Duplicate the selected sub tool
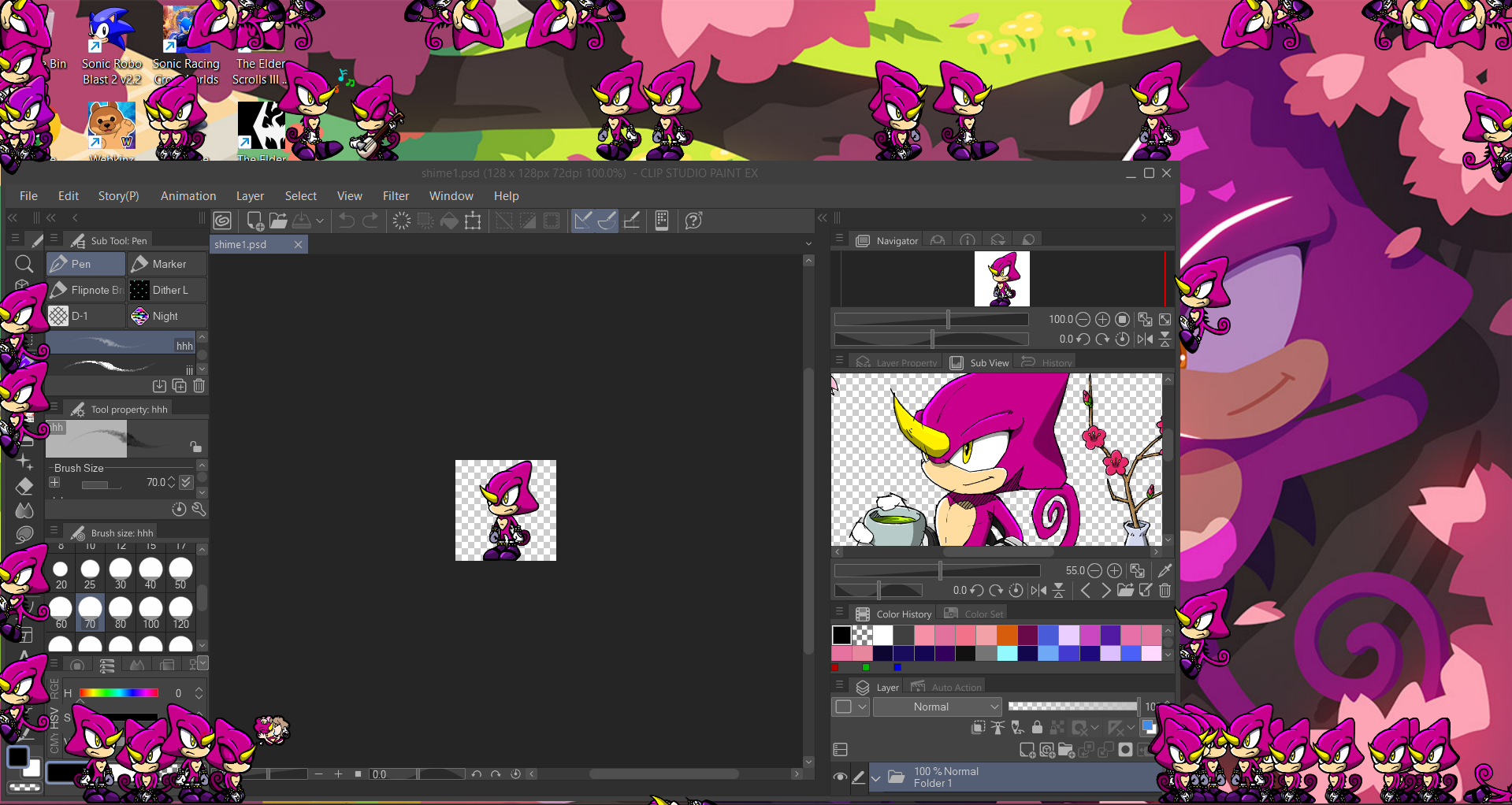 179,386
